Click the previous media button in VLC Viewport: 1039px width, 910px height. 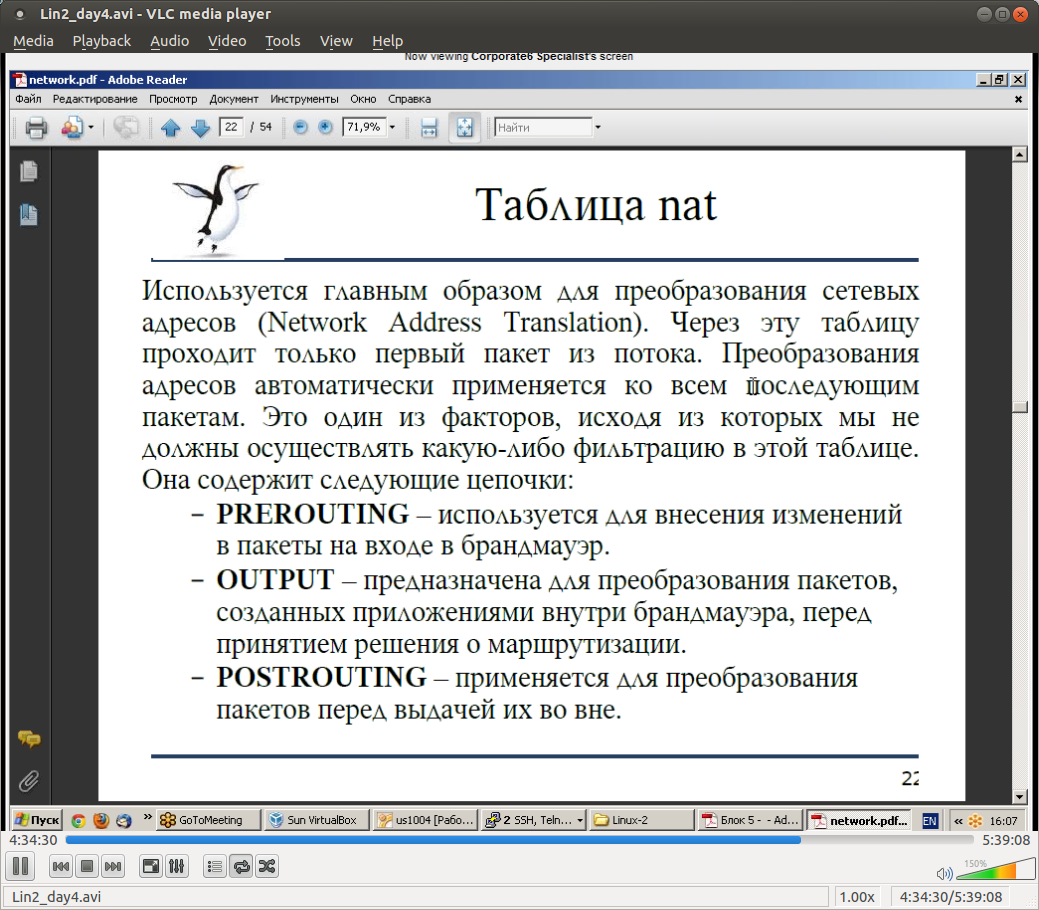[x=60, y=867]
